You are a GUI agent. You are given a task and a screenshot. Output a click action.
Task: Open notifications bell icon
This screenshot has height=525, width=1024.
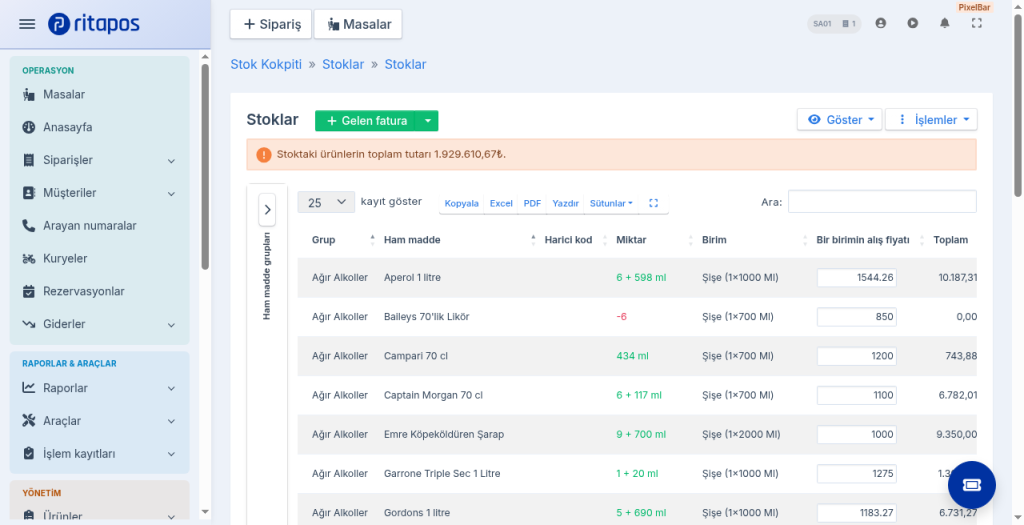click(944, 24)
